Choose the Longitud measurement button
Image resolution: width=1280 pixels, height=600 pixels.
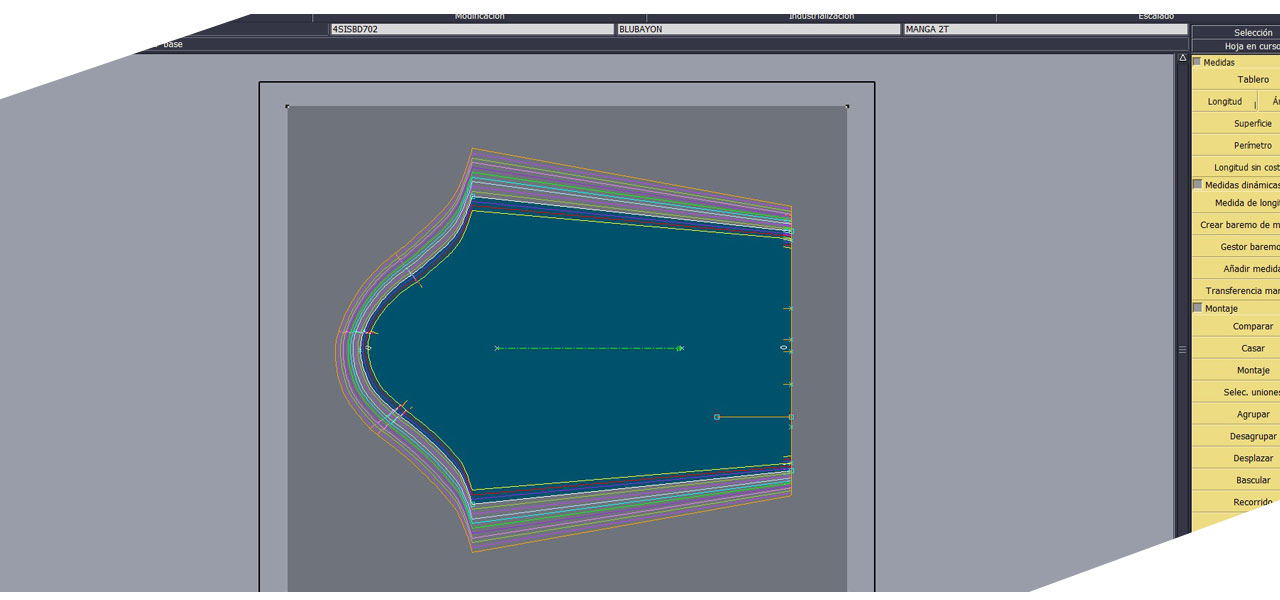1224,102
